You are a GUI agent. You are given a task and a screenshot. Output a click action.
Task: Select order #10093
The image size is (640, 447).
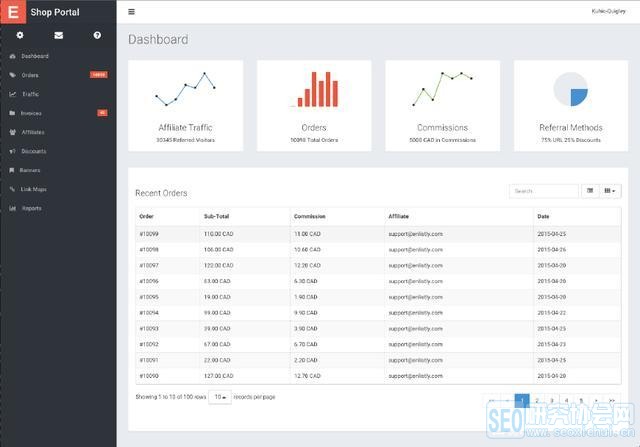pos(149,329)
